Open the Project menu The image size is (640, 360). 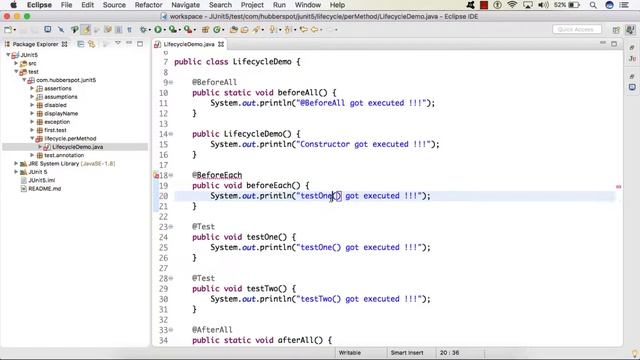pos(252,5)
